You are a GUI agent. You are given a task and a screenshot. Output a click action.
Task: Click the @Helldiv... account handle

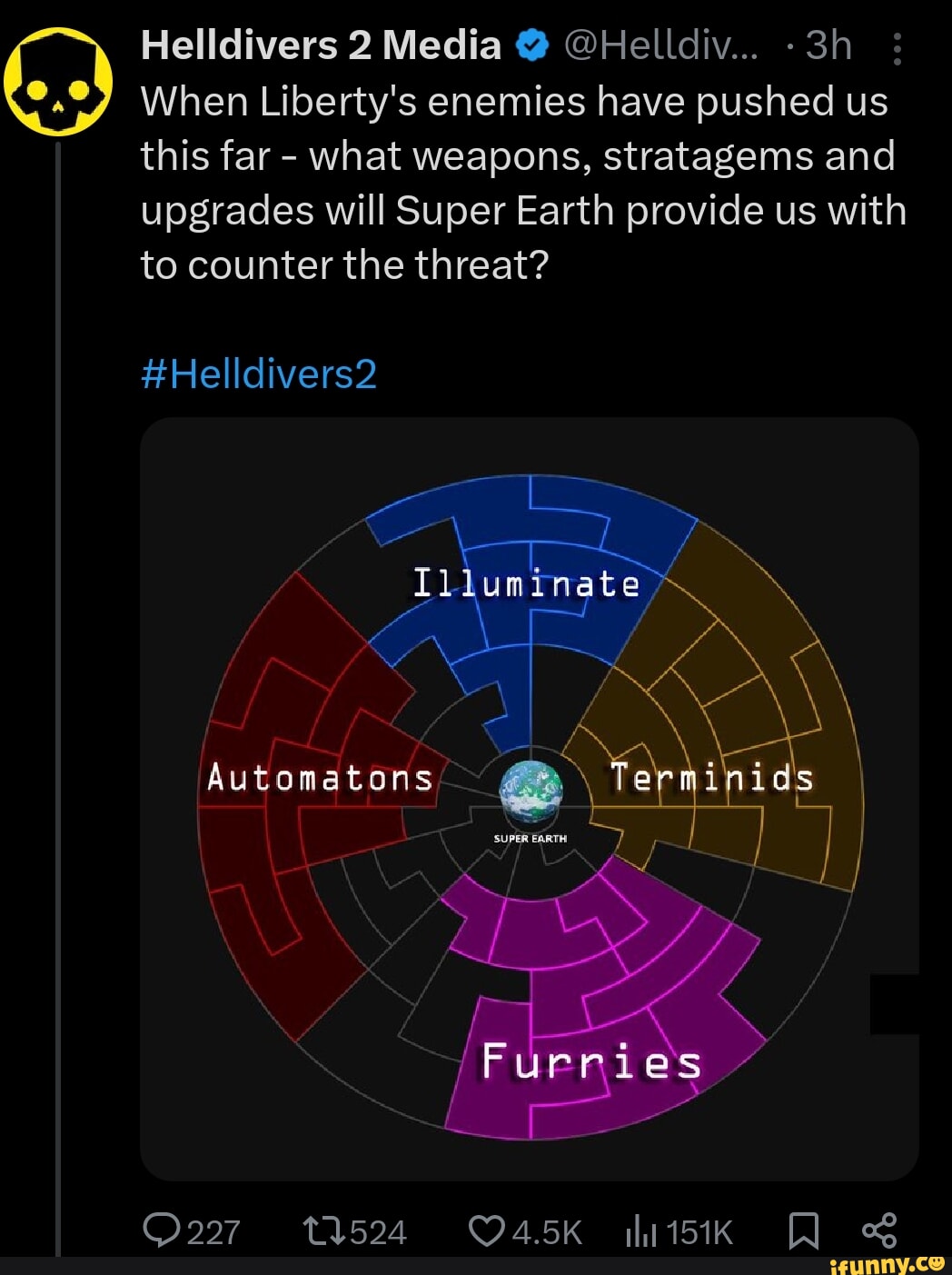click(660, 45)
